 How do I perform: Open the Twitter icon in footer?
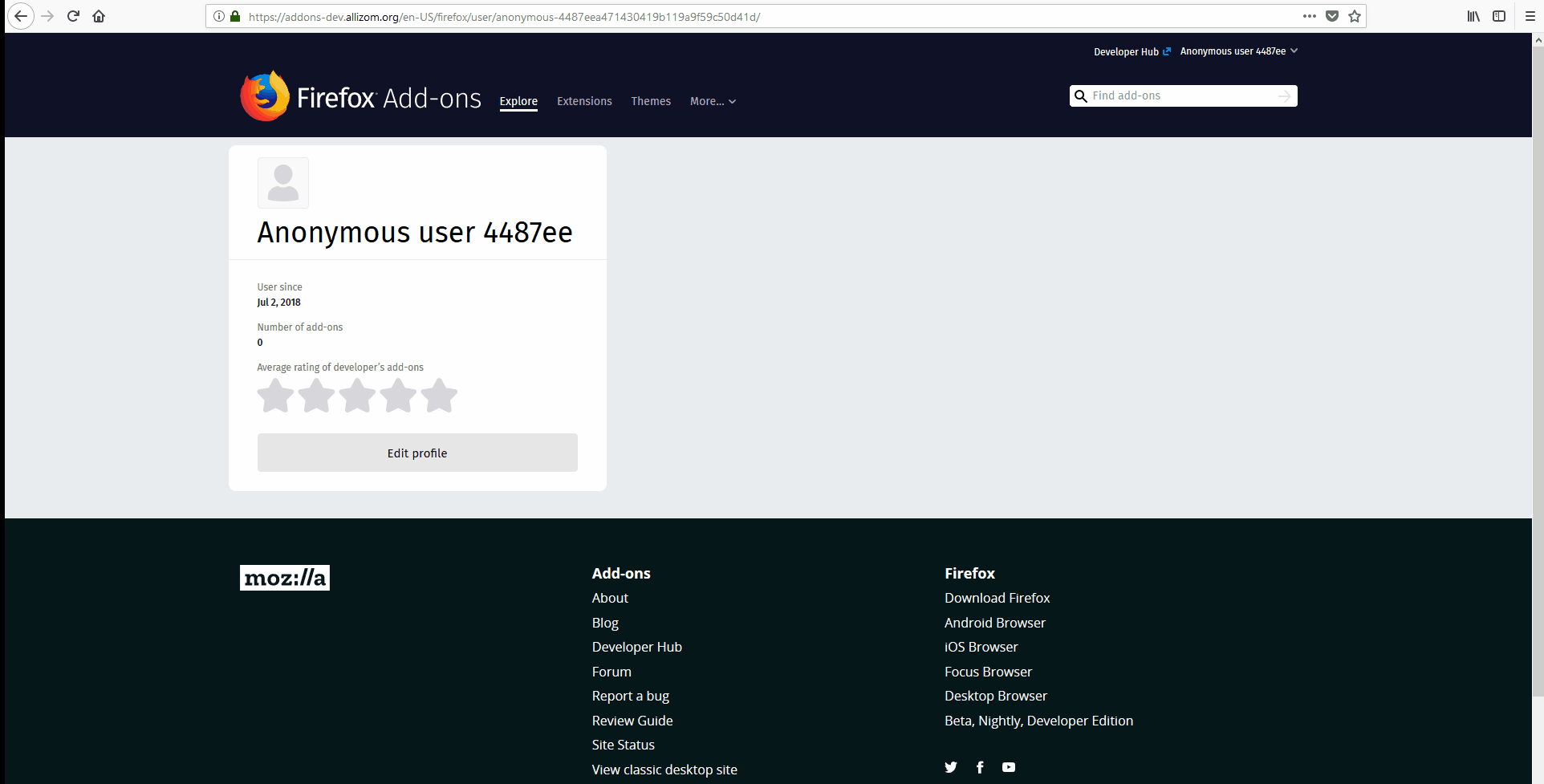pos(951,767)
